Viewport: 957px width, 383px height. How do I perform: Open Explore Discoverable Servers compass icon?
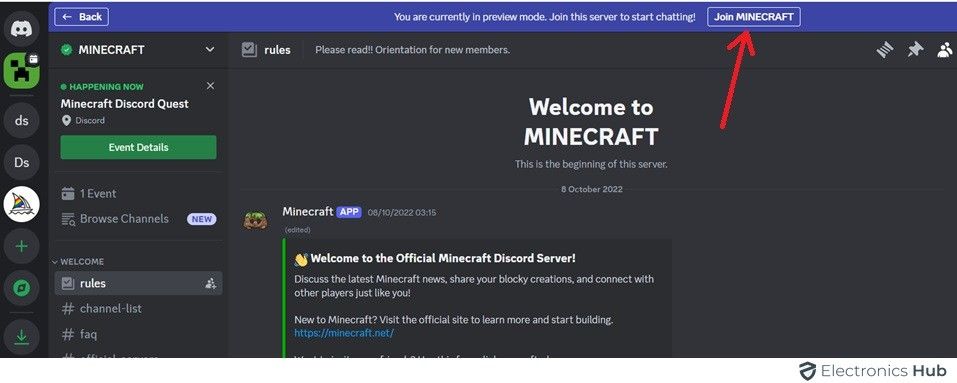22,287
